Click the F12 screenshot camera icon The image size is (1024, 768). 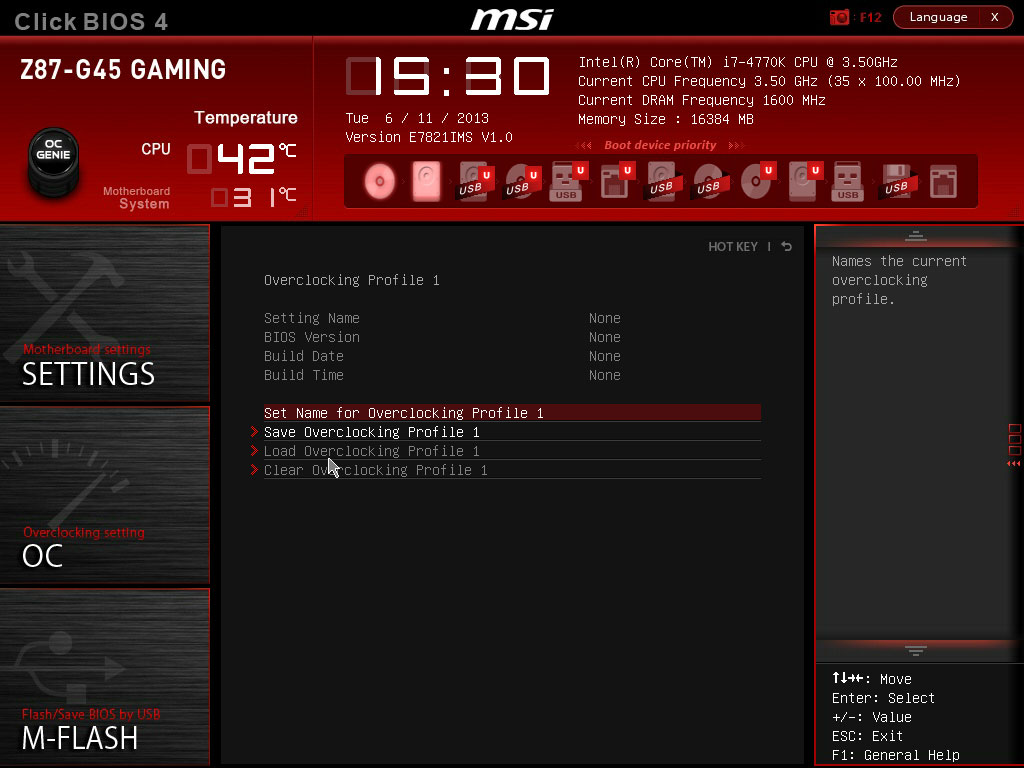[x=839, y=17]
